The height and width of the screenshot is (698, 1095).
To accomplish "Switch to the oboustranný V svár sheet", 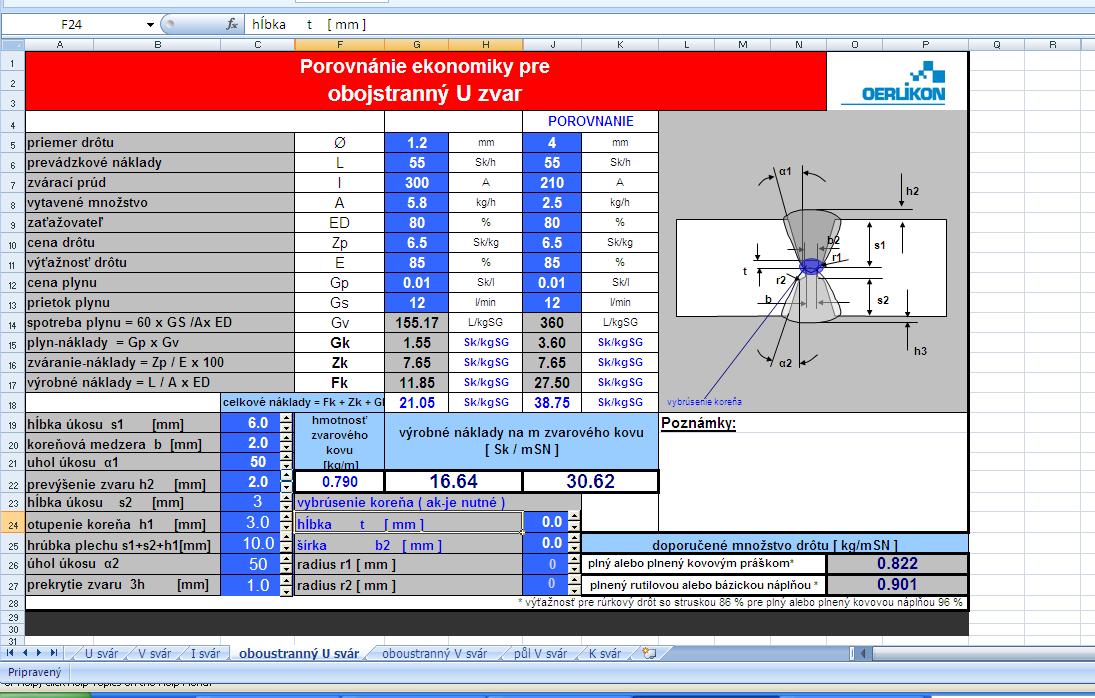I will [x=434, y=653].
